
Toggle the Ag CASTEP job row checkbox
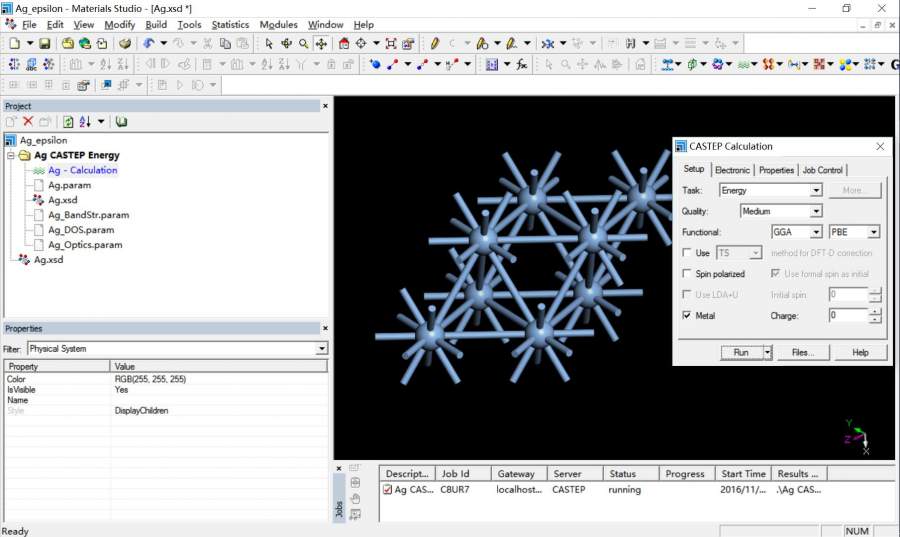(x=387, y=489)
